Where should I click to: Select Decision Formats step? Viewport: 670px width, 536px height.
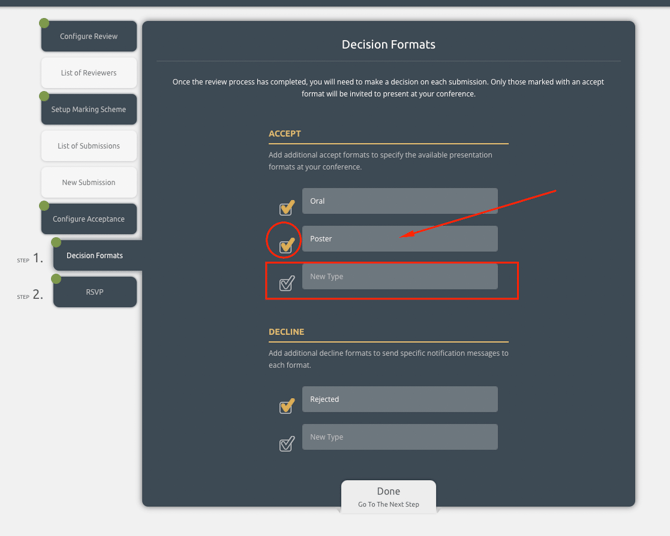[x=95, y=256]
